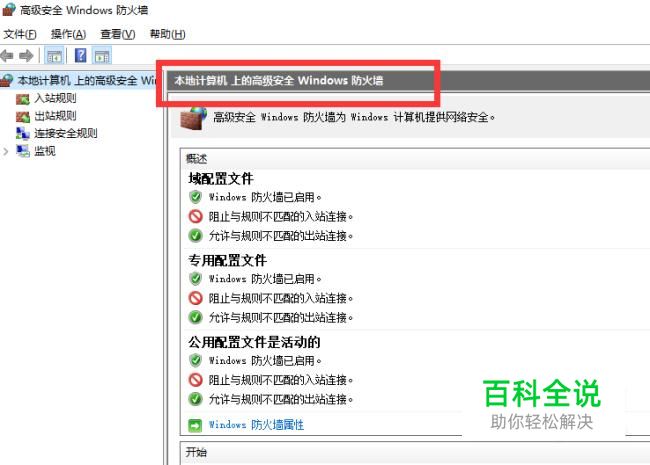Screen dimensions: 650x465
Task: Click red block icon under 公用配置文件是活动的
Action: click(x=195, y=380)
